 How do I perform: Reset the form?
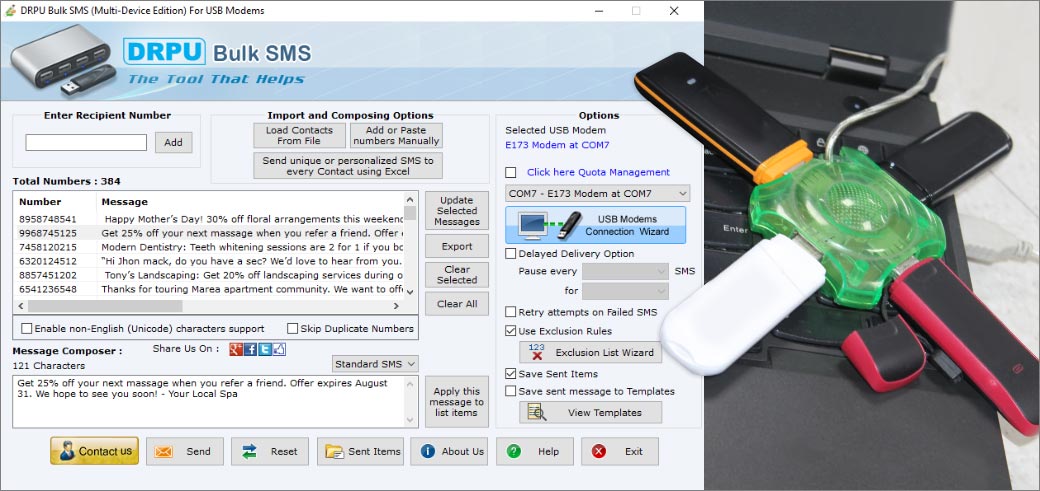269,451
